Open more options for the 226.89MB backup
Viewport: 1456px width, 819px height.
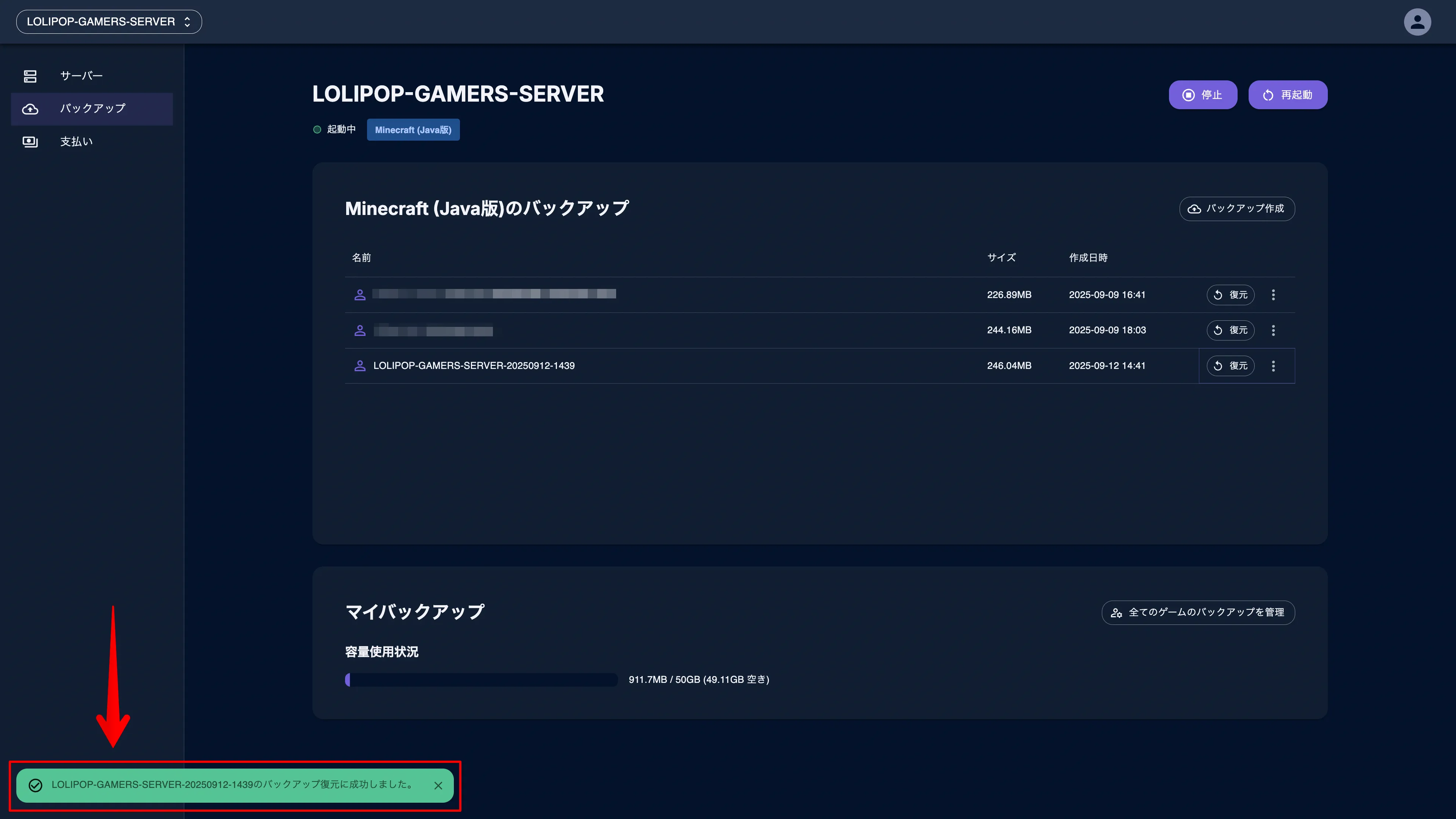click(1273, 295)
